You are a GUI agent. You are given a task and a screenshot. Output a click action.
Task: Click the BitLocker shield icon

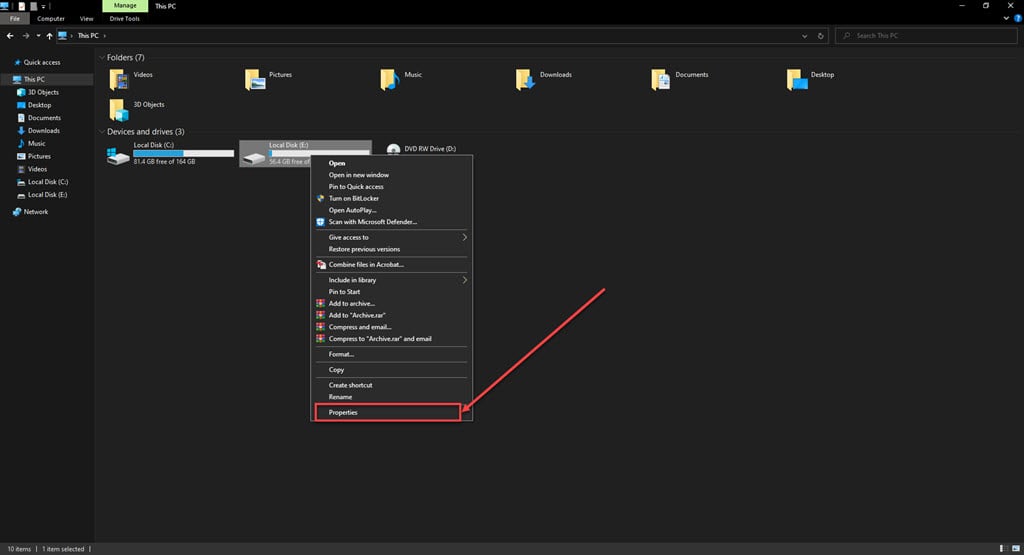321,198
